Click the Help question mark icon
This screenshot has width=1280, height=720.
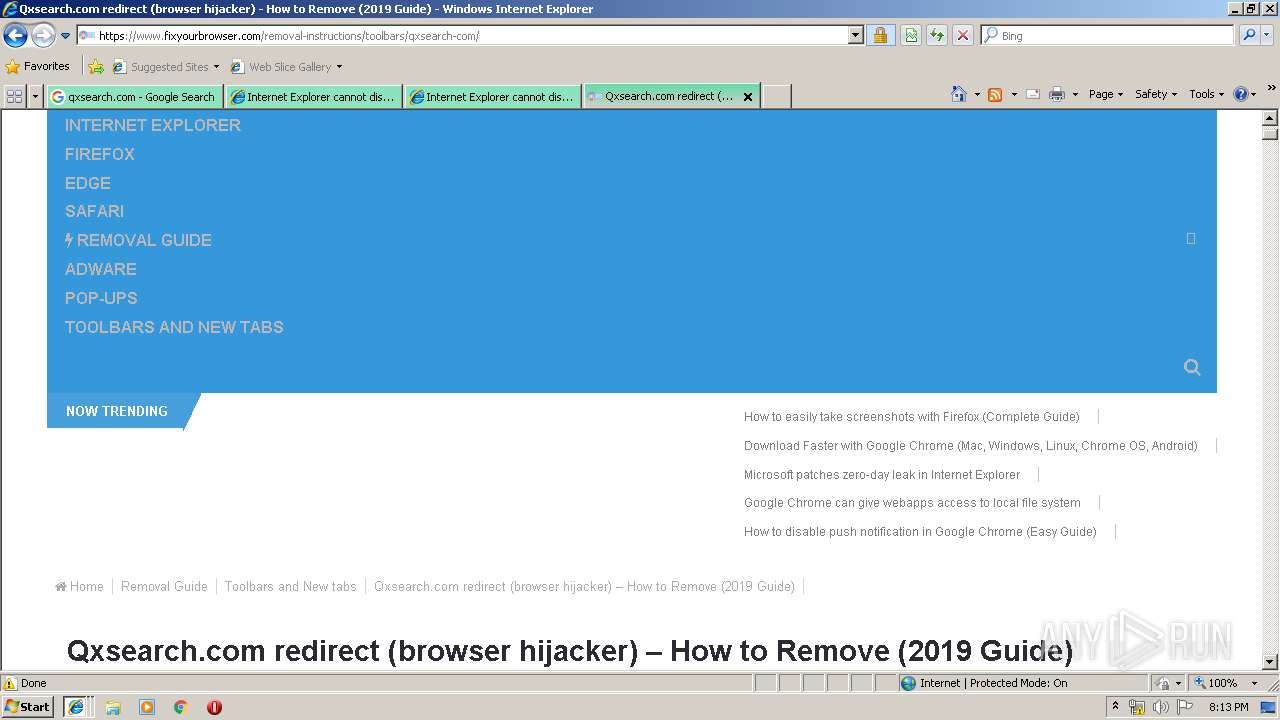[x=1241, y=94]
